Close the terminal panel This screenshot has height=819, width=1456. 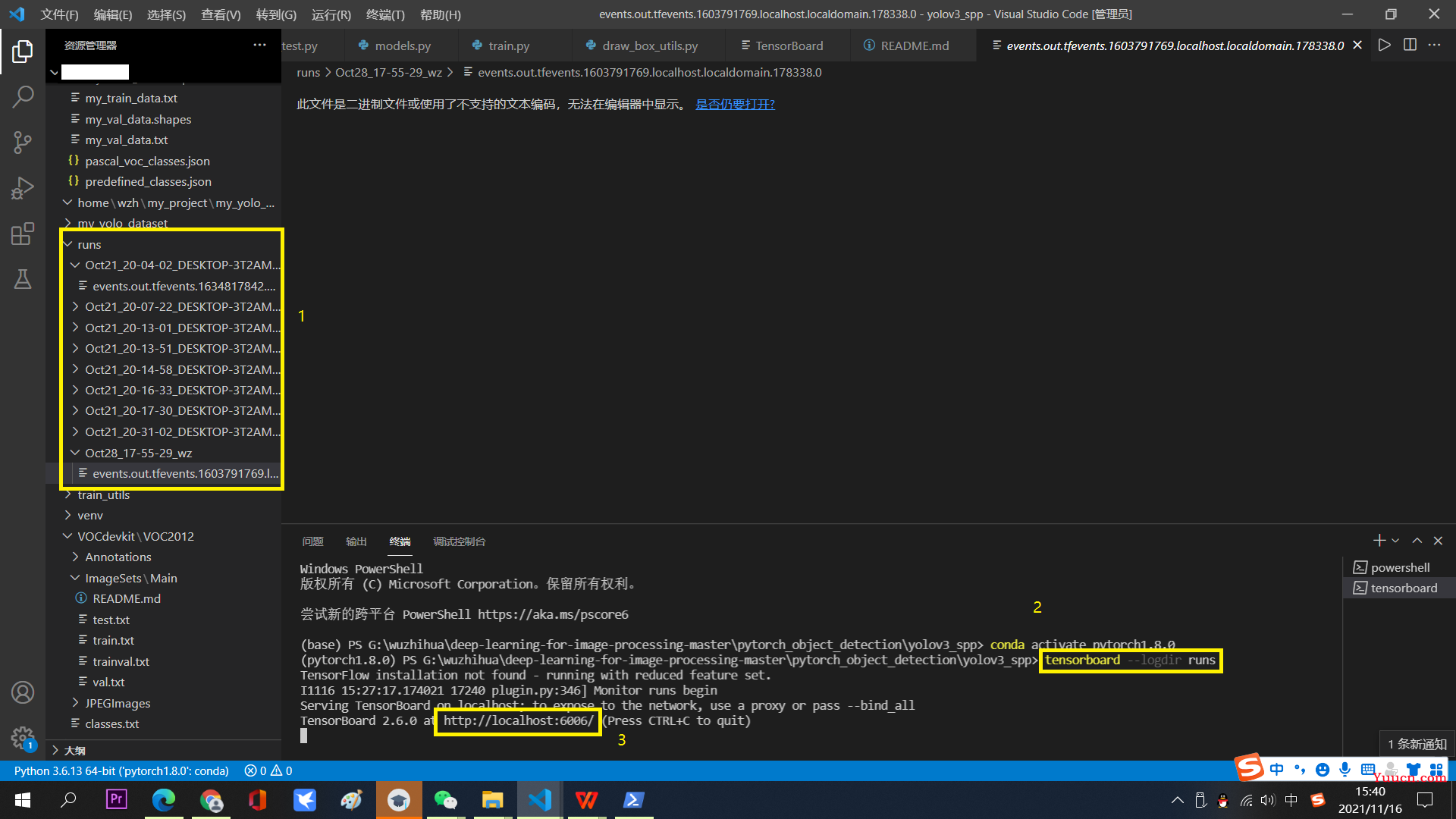click(x=1438, y=541)
